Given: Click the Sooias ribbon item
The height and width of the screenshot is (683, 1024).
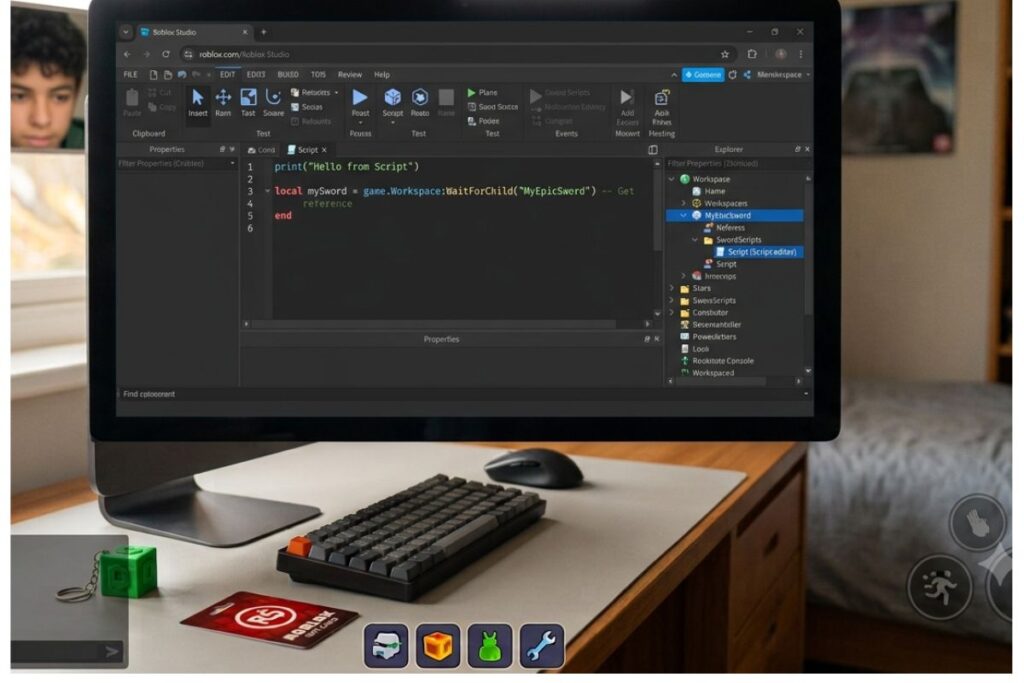Looking at the screenshot, I should (x=307, y=107).
